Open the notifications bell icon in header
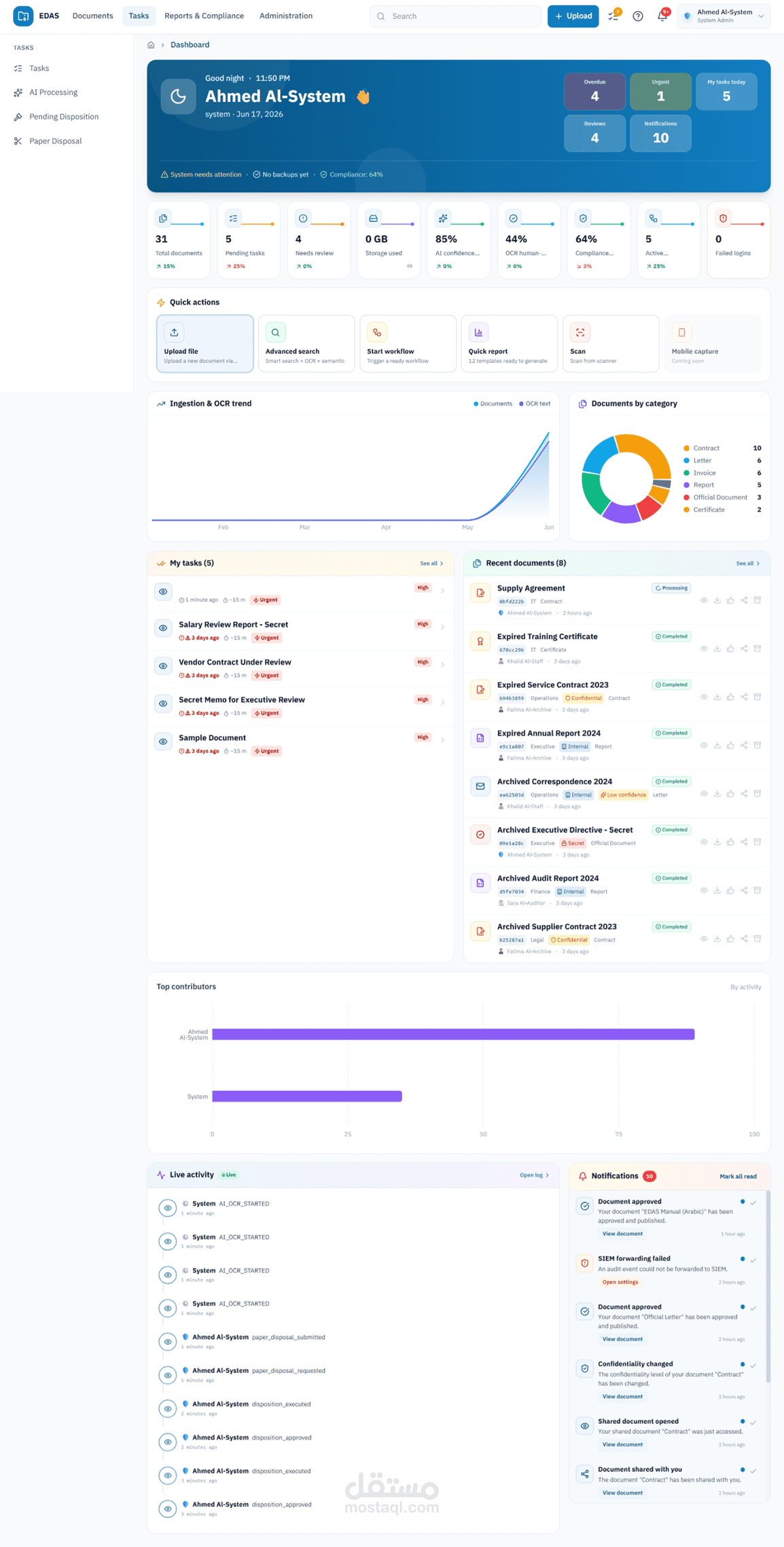Viewport: 784px width, 1547px height. [662, 16]
